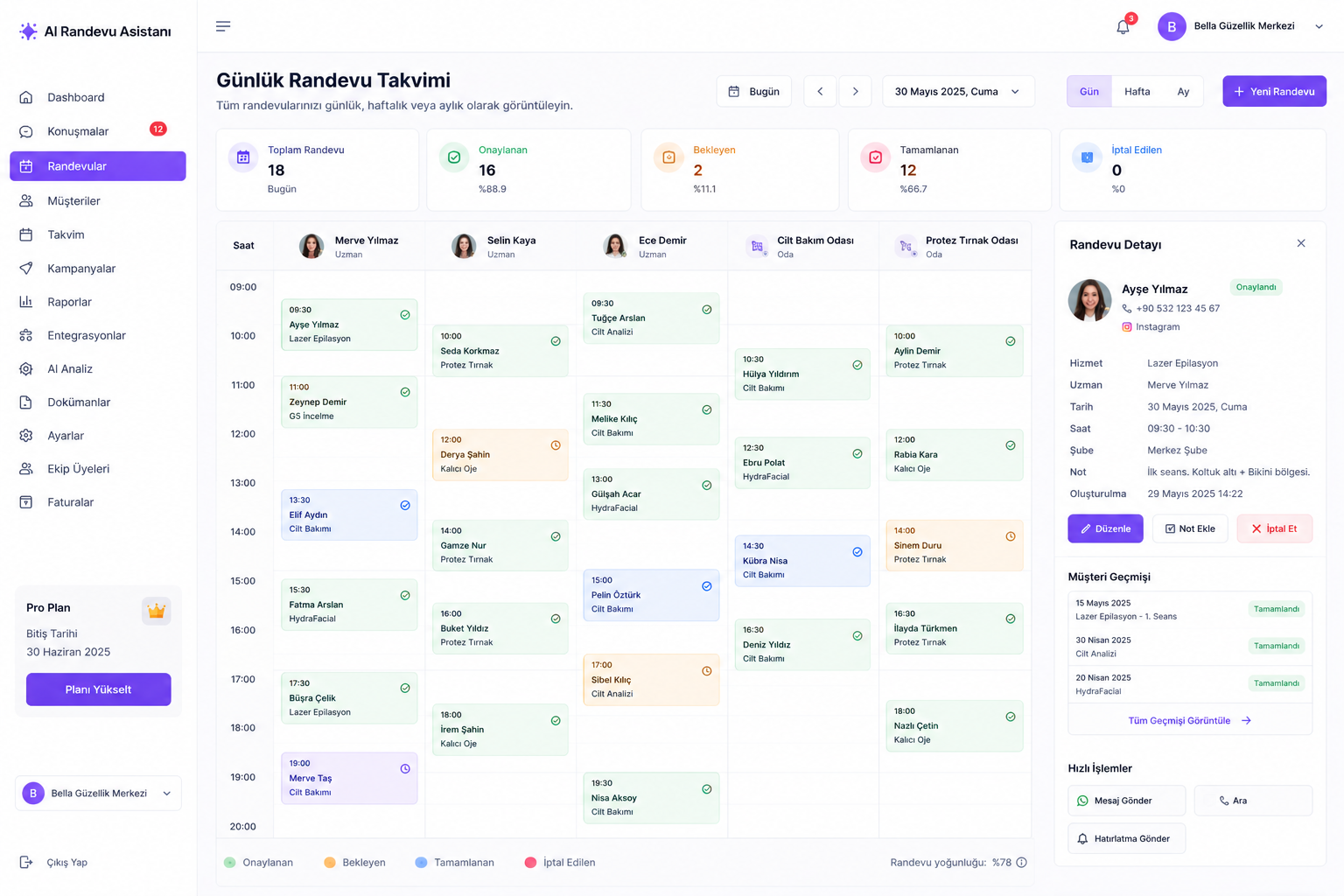Open Derya Şahin's 12:00 appointment card
This screenshot has height=896, width=1344.
coord(500,455)
